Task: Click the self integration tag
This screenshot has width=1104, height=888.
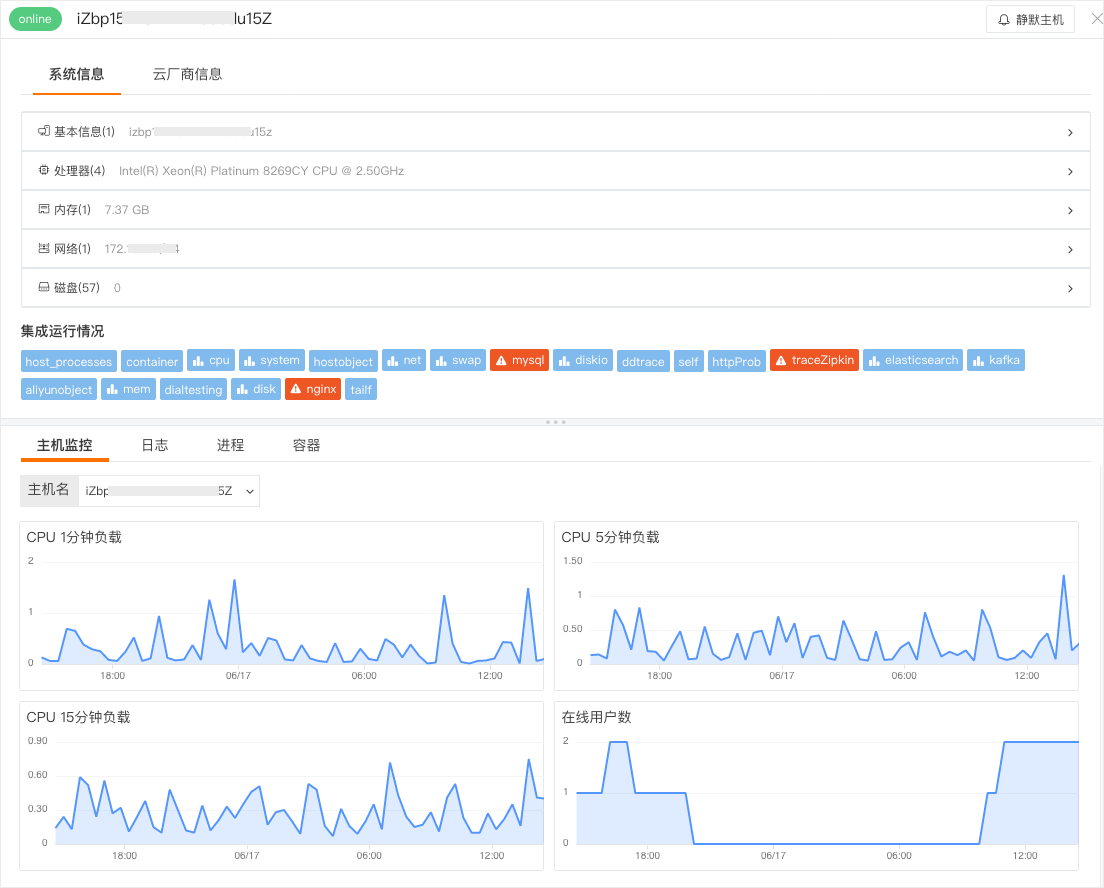Action: pos(689,361)
